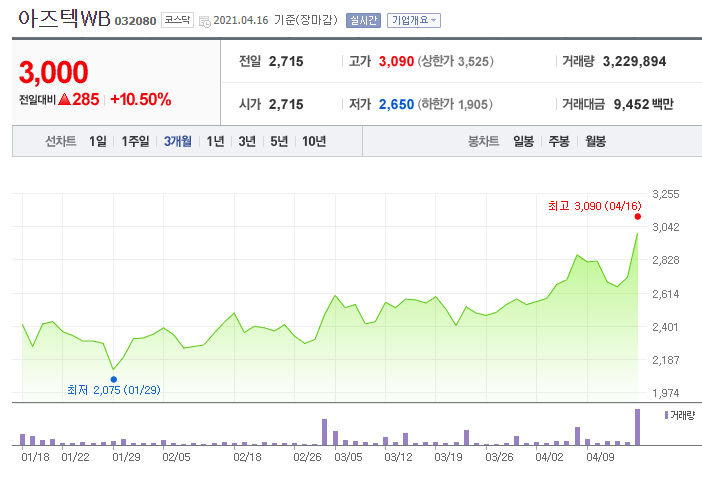This screenshot has width=702, height=477.
Task: Click the 봉차트 label
Action: [x=484, y=142]
